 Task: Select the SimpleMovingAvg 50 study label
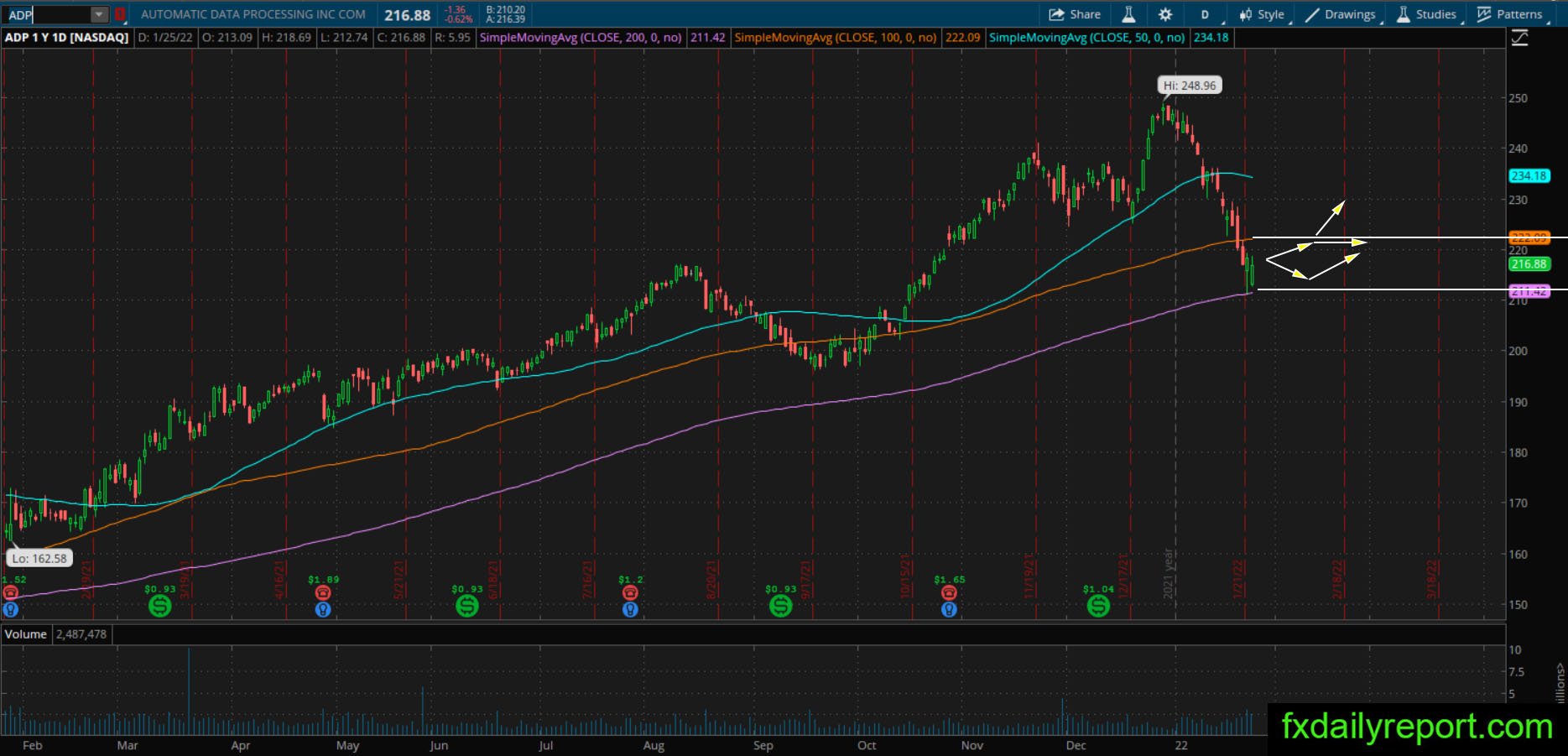click(x=1087, y=38)
